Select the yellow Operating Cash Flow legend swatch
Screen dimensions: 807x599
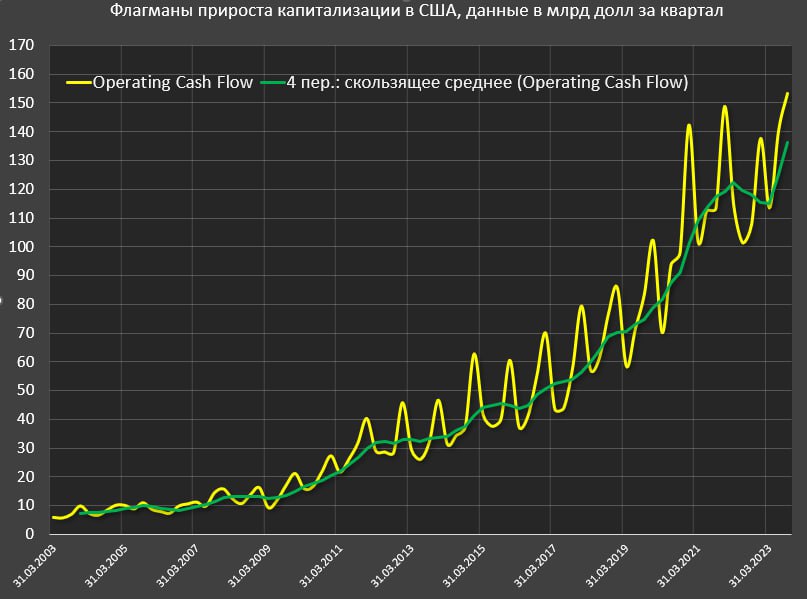[x=78, y=83]
